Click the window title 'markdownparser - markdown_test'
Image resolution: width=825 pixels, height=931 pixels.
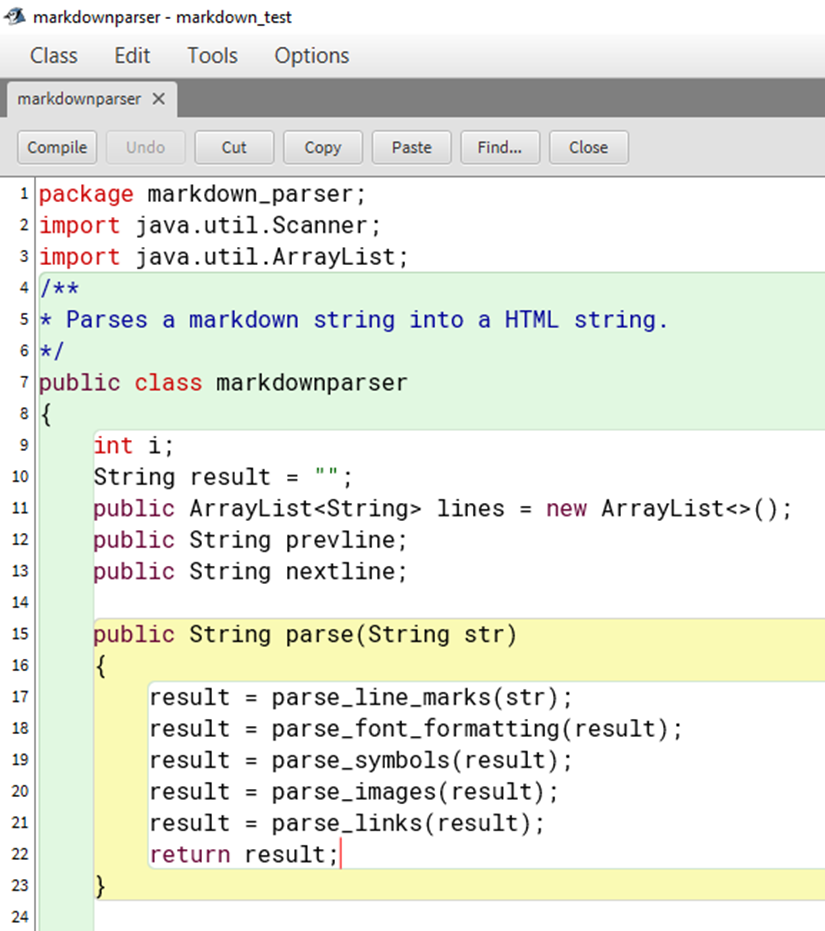pos(162,17)
